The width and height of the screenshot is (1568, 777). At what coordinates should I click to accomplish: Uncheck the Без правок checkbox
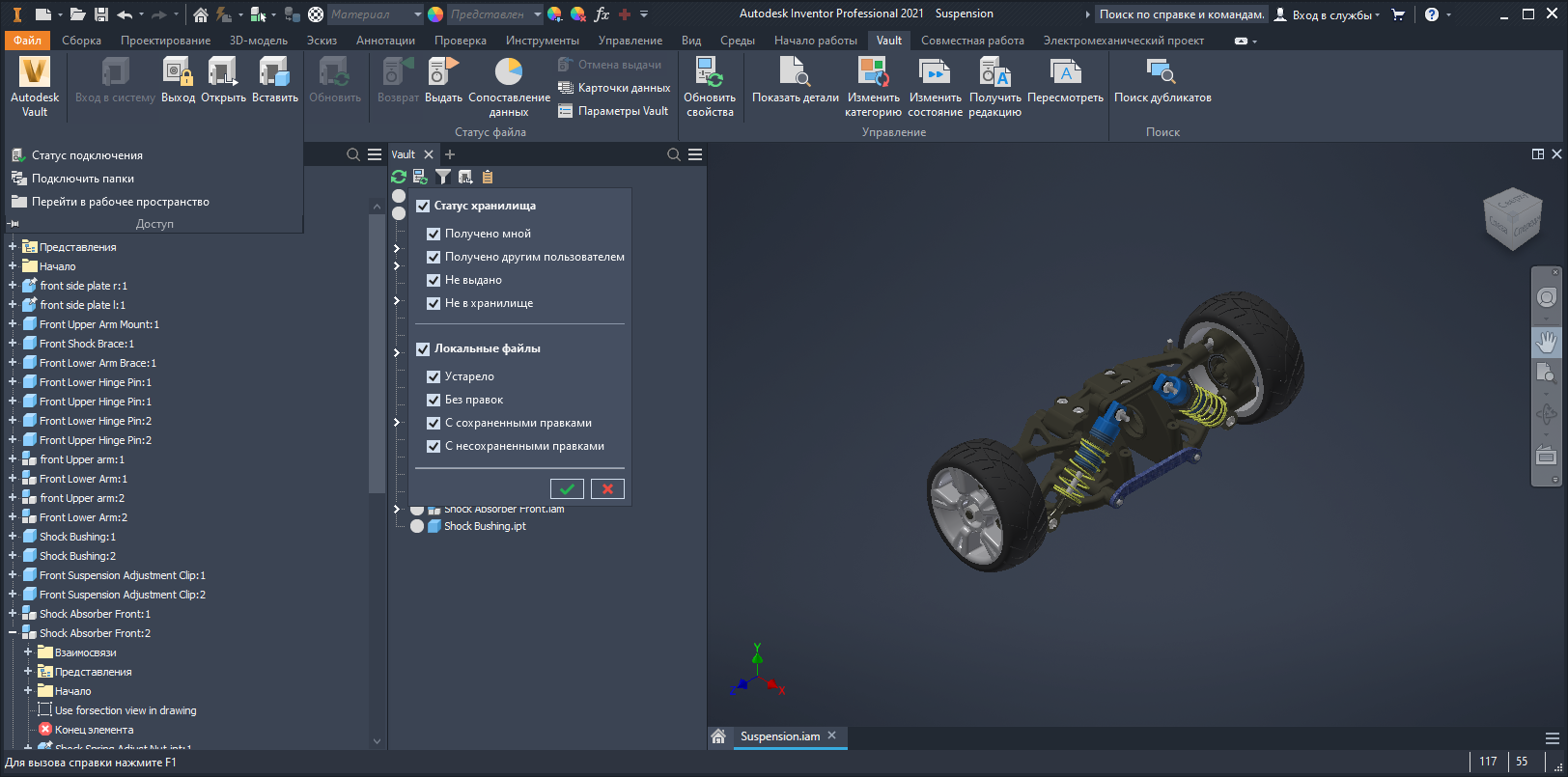click(434, 400)
